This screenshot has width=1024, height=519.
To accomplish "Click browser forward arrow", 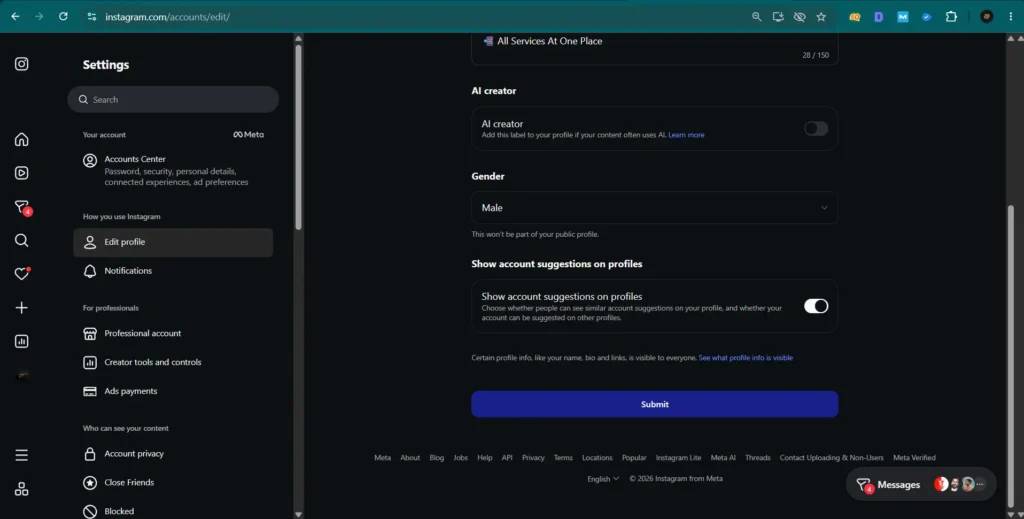I will (39, 16).
